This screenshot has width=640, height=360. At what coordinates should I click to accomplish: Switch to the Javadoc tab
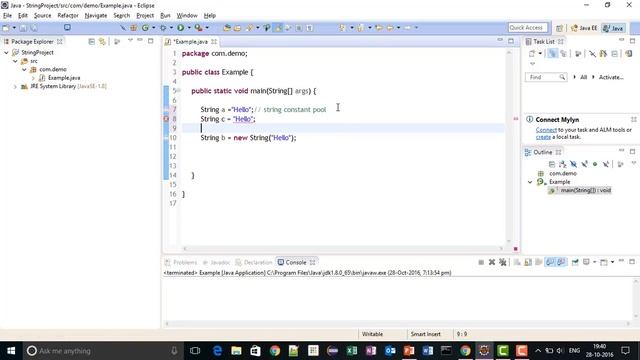(217, 262)
